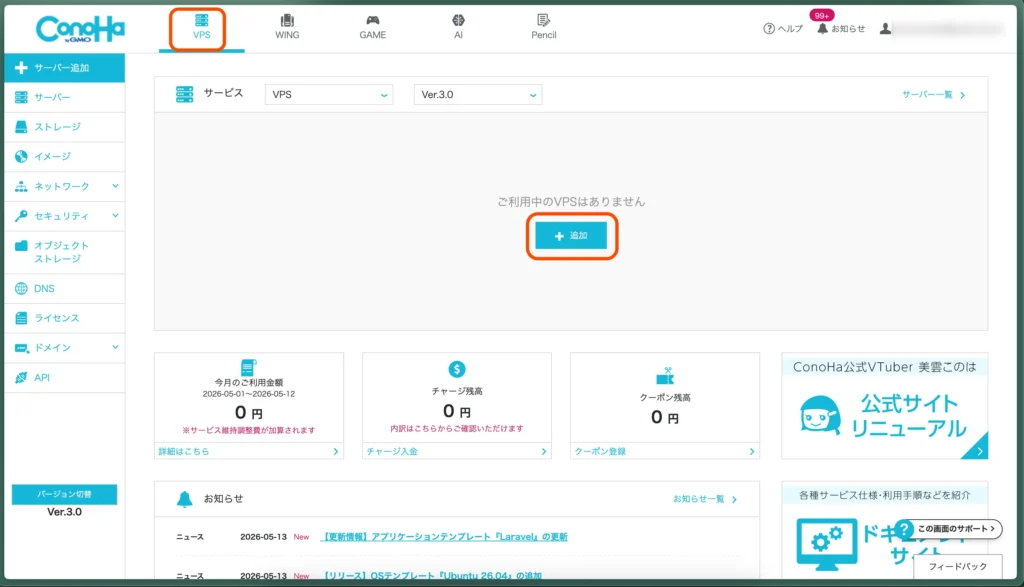The width and height of the screenshot is (1024, 587).
Task: Switch to the WING tab
Action: pyautogui.click(x=287, y=27)
